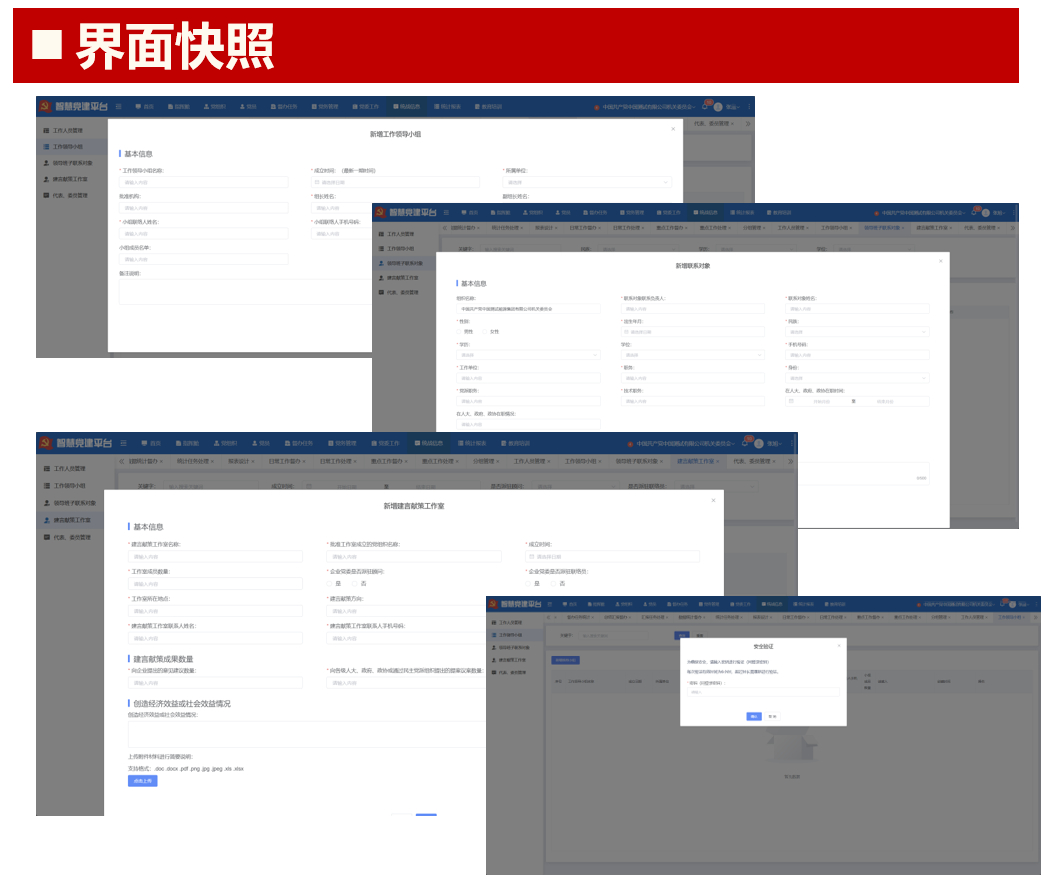Choose 是 under 企业党委是否班子顾问
The width and height of the screenshot is (1041, 875).
tap(330, 583)
